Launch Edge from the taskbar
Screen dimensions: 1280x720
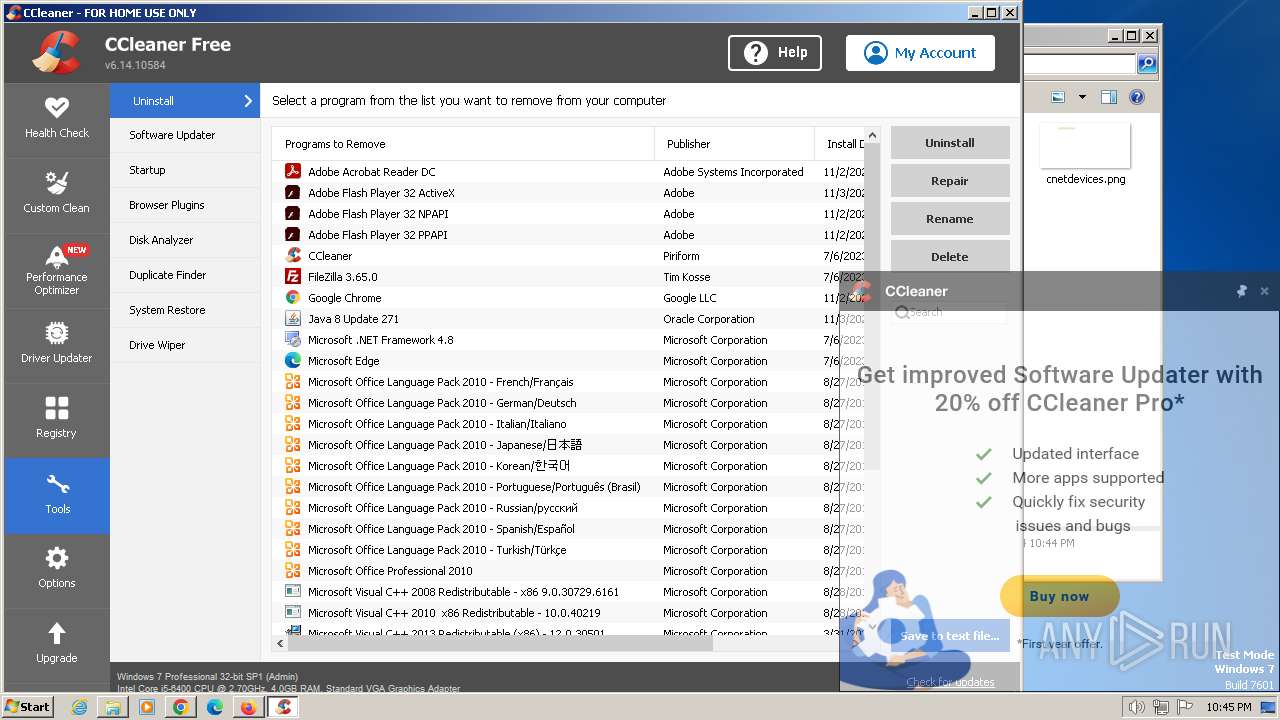click(x=214, y=707)
